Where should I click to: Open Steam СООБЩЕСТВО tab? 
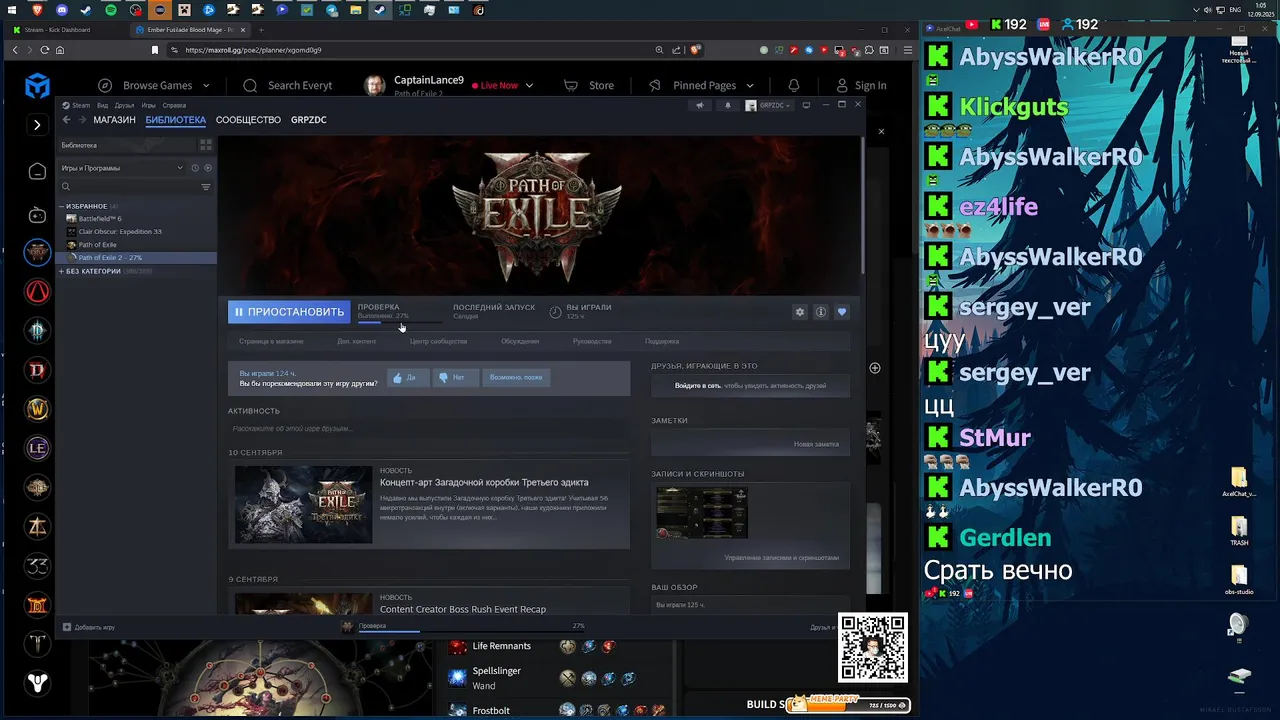coord(248,120)
